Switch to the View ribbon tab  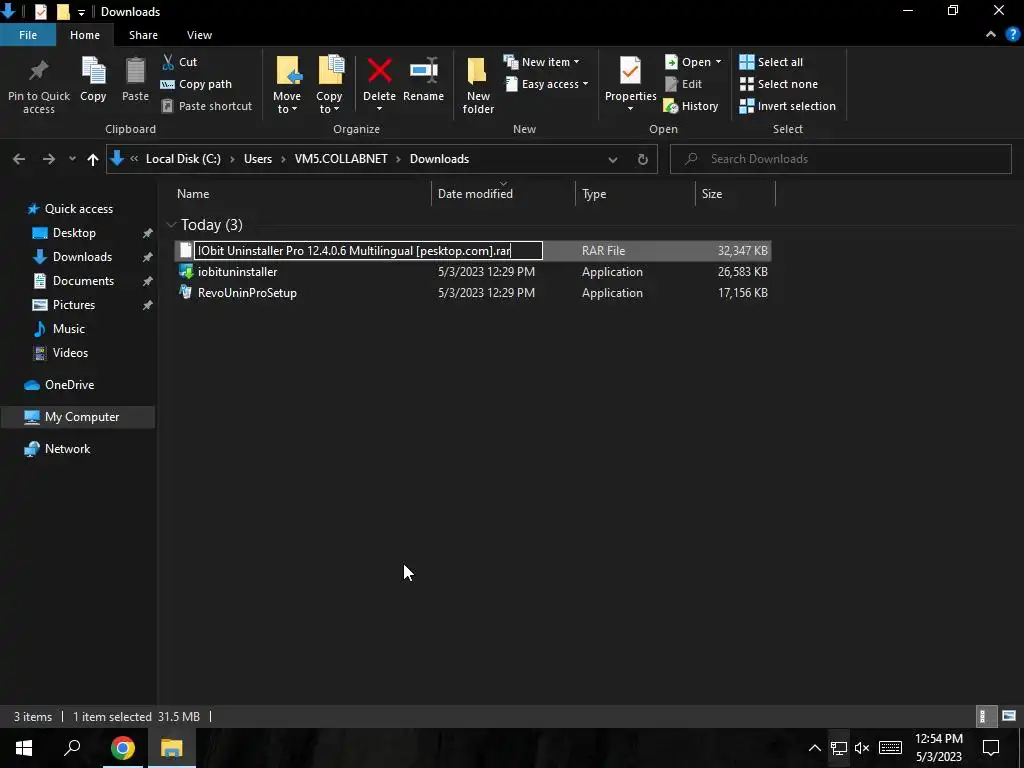[x=199, y=35]
